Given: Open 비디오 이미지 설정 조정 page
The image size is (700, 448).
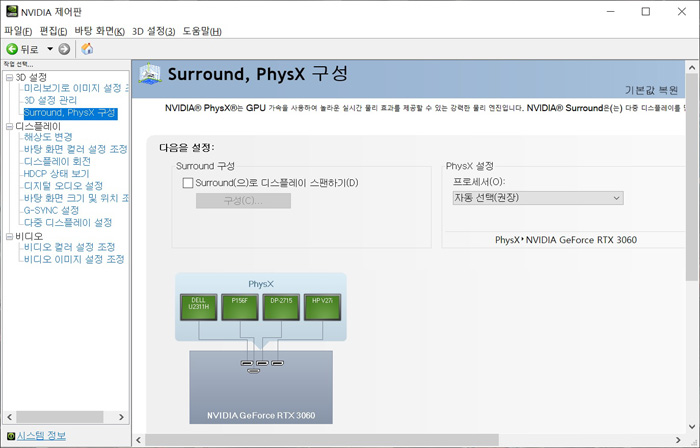Looking at the screenshot, I should click(74, 259).
